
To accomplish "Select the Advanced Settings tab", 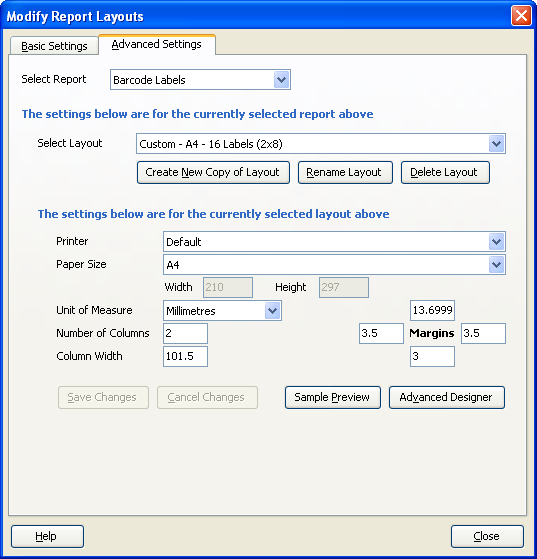I will tap(157, 45).
